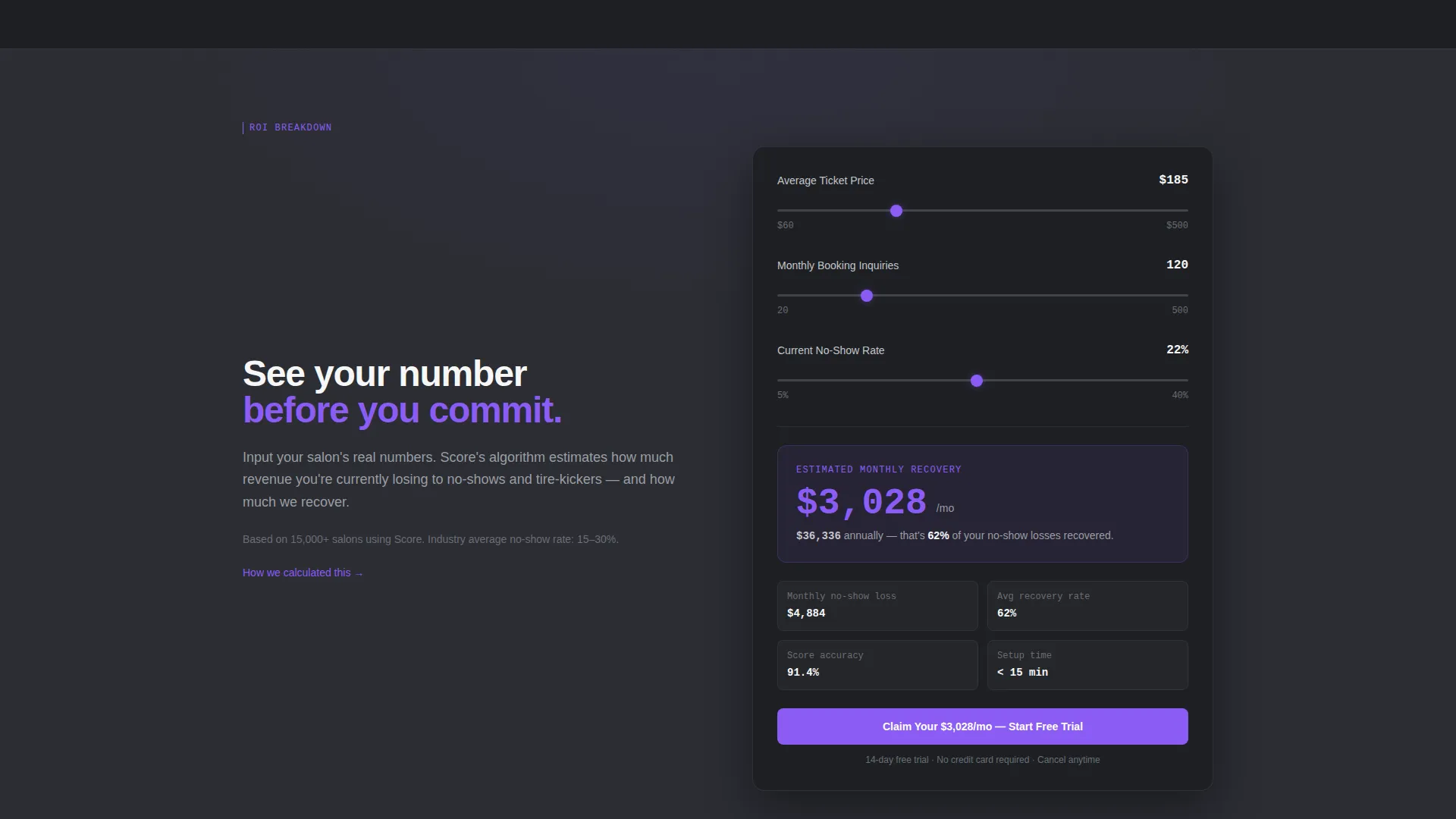
Task: Click the 20 minimum inquiries label
Action: click(x=783, y=310)
